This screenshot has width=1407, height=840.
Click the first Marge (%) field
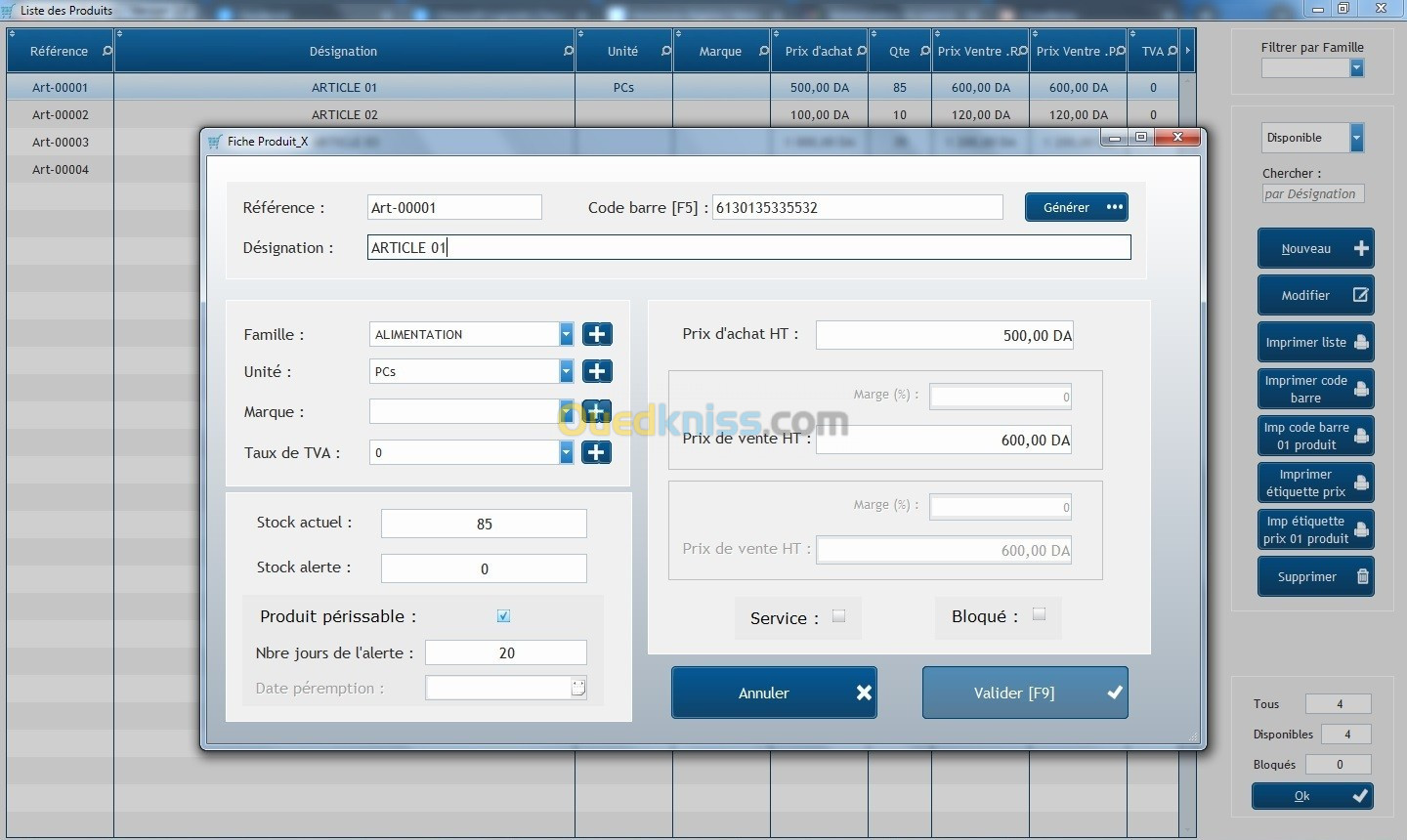coord(1001,396)
